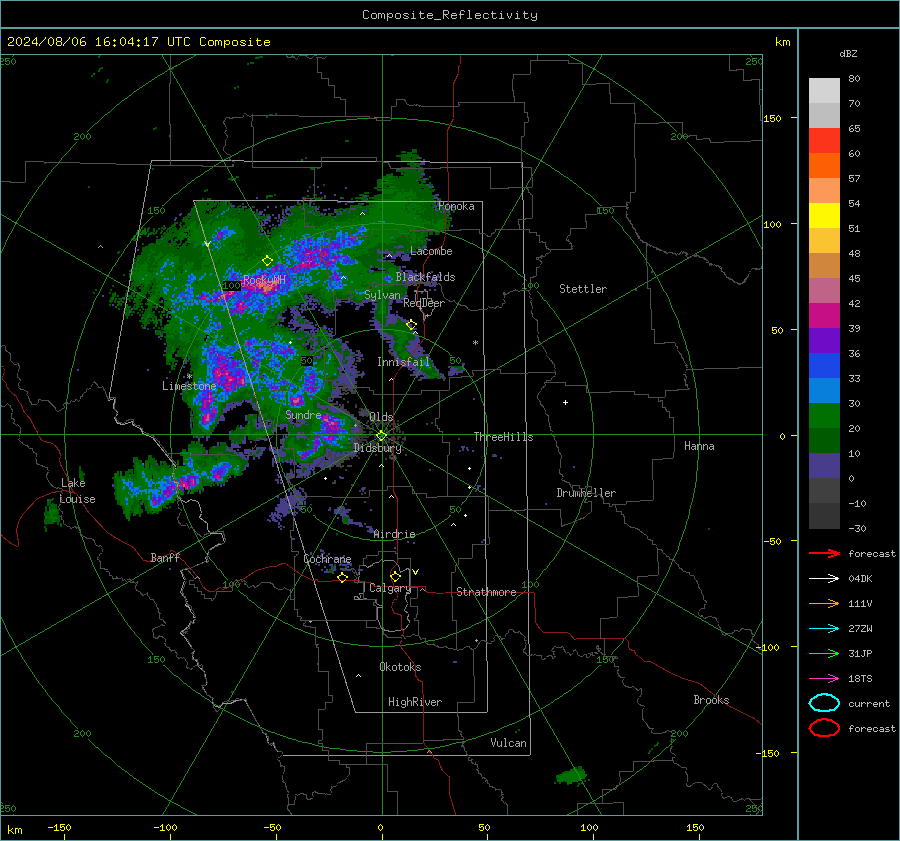Click the Drumheller town label
900x841 pixels.
coord(586,493)
